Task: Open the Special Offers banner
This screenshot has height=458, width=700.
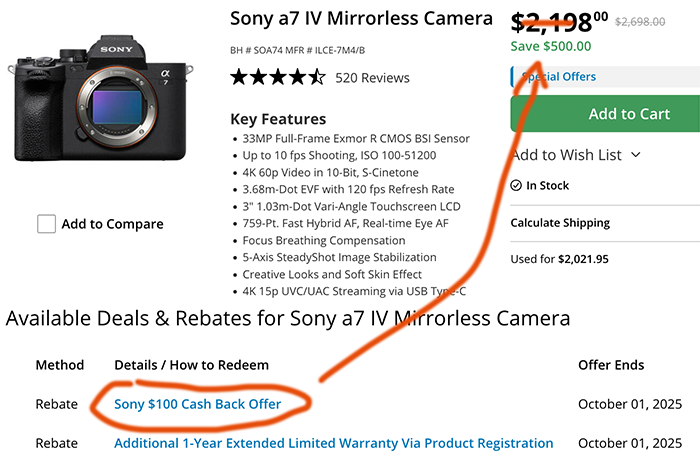Action: (605, 76)
